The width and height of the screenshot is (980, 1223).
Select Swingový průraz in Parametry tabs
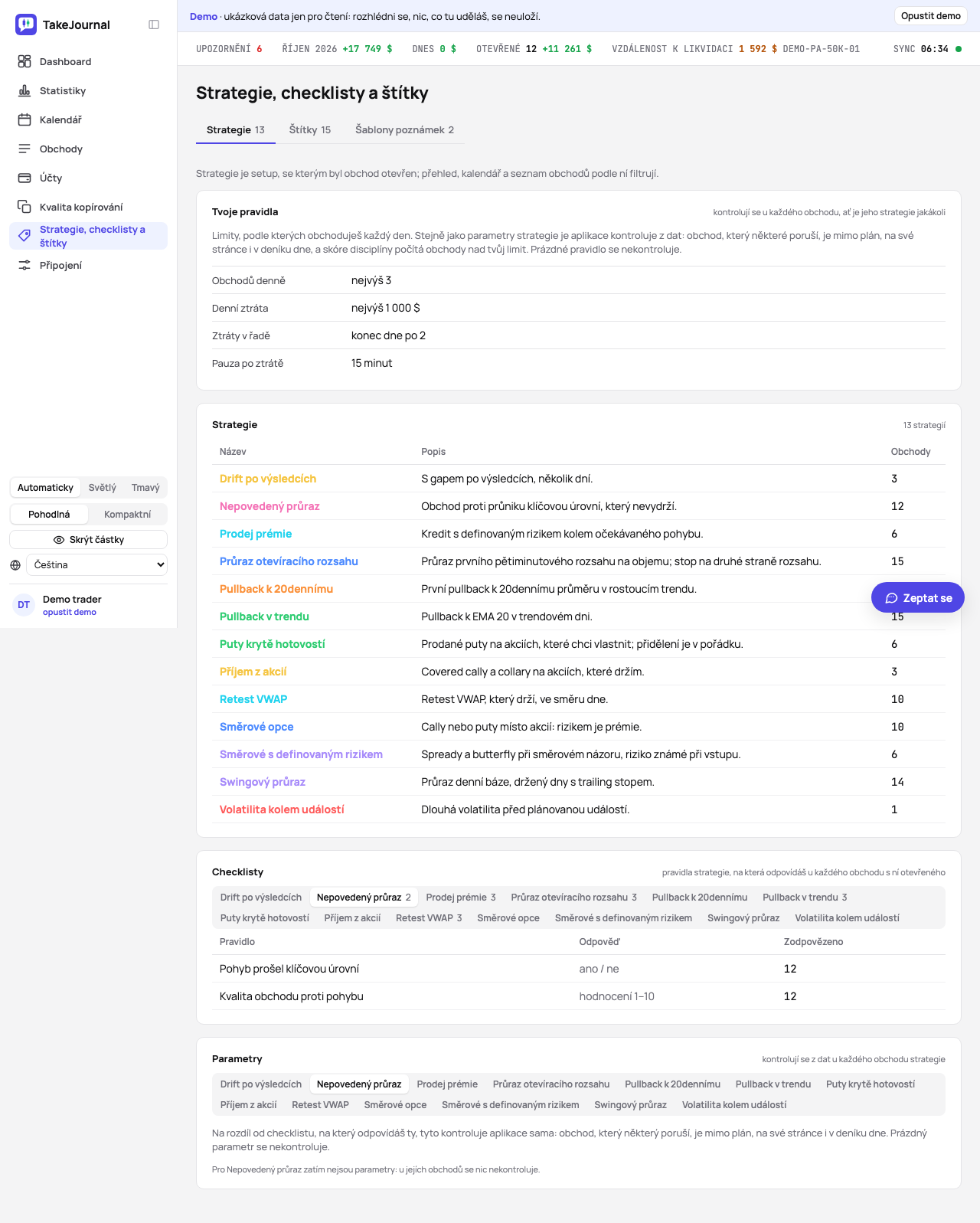(x=630, y=1105)
